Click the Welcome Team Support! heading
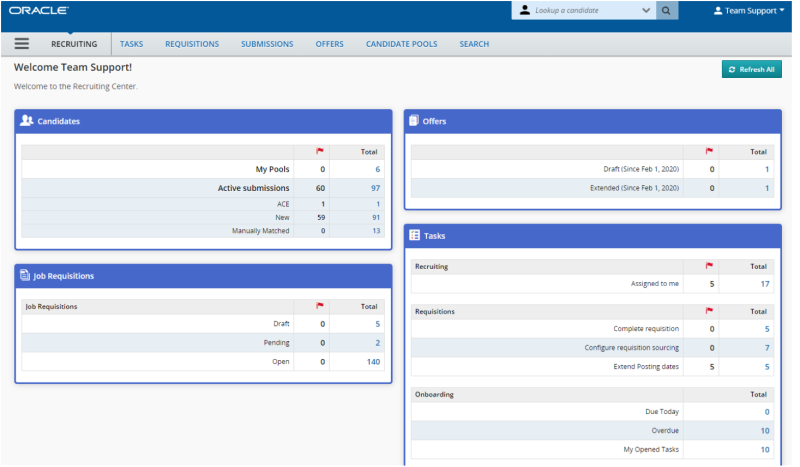Viewport: 800px width, 467px height. [73, 68]
